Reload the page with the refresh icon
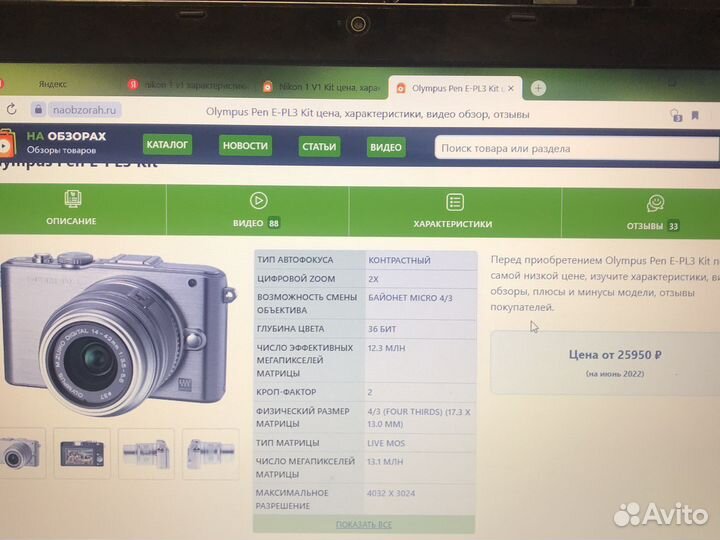720x540 pixels. tap(12, 109)
